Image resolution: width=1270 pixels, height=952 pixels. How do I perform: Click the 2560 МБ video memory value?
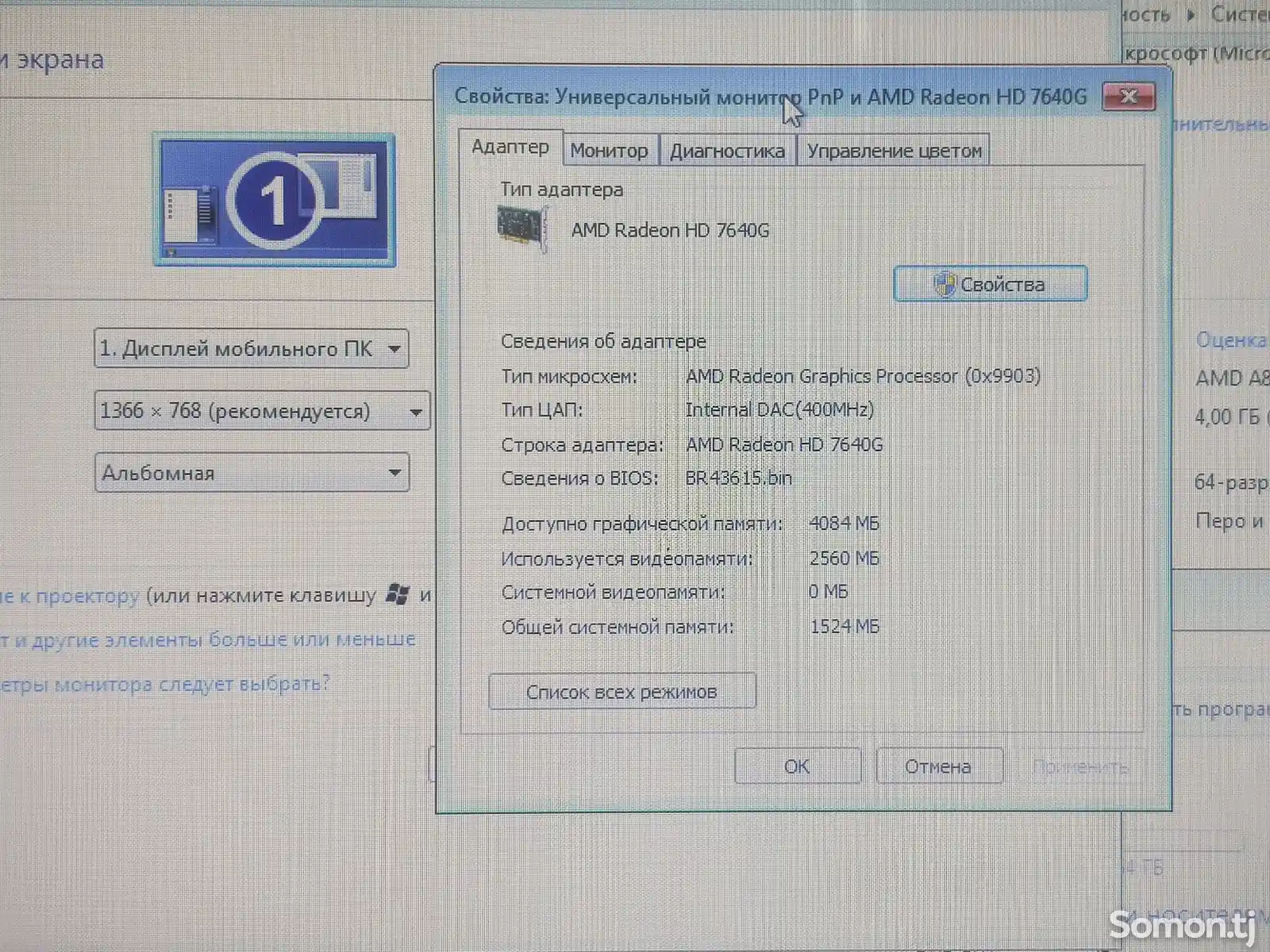[x=844, y=559]
